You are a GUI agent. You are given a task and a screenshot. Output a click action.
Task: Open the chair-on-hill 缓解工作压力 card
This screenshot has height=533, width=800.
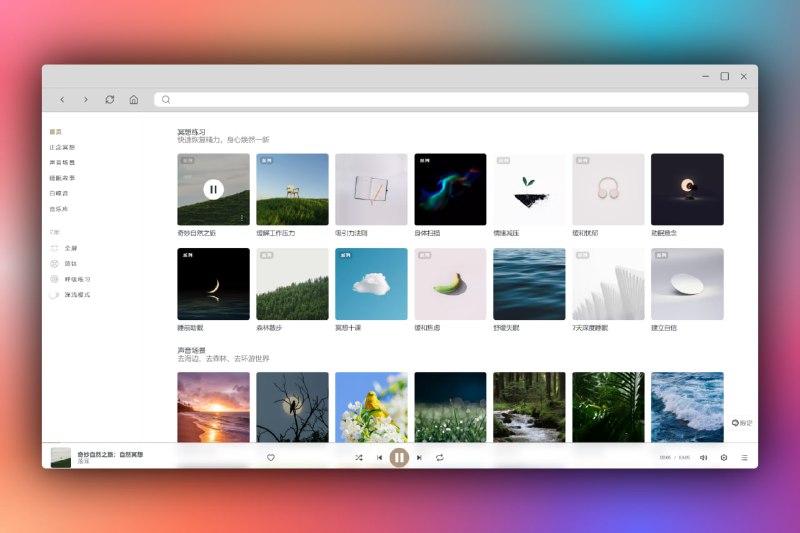[292, 189]
